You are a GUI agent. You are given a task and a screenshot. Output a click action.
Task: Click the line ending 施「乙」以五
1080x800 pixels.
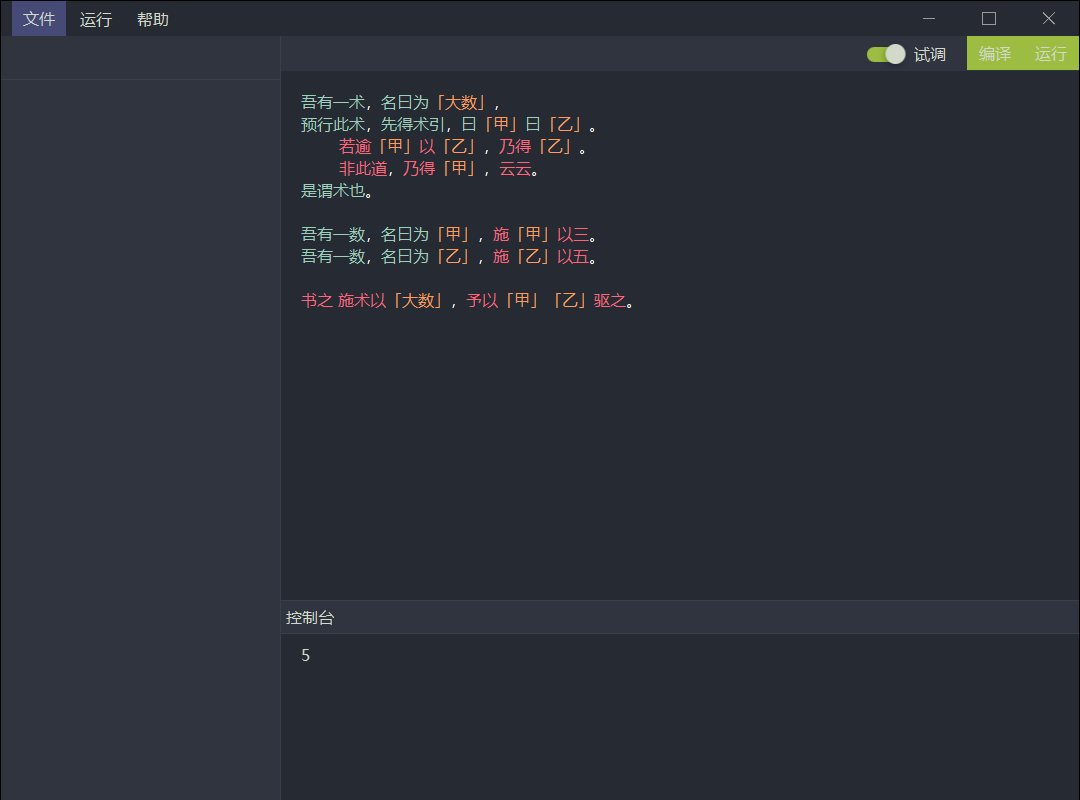coord(449,257)
